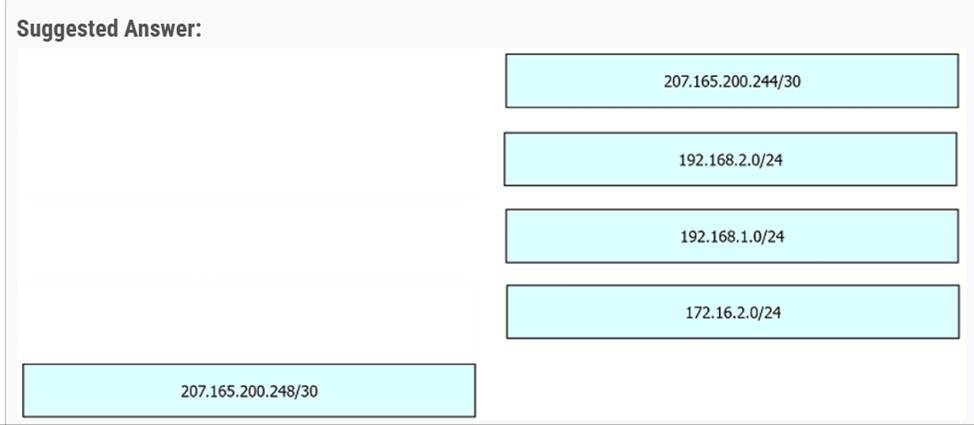Click the word Answer in heading

[x=163, y=29]
